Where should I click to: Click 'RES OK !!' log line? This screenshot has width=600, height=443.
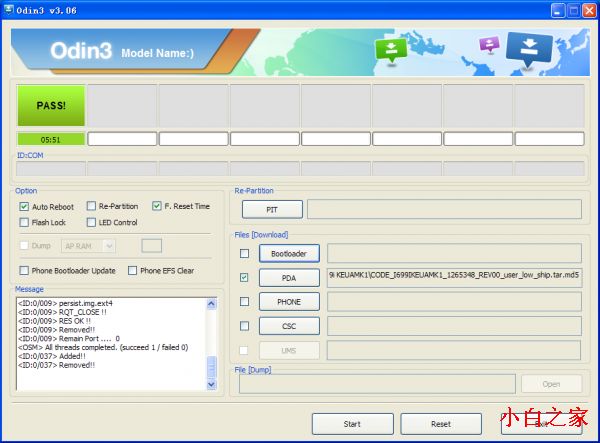[x=54, y=321]
